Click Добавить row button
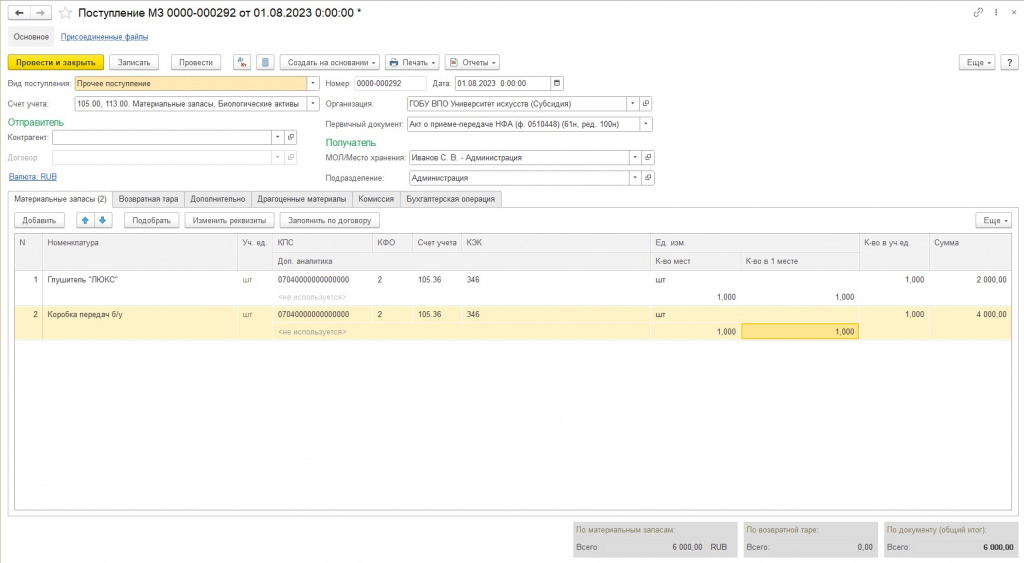The image size is (1024, 563). (x=39, y=221)
